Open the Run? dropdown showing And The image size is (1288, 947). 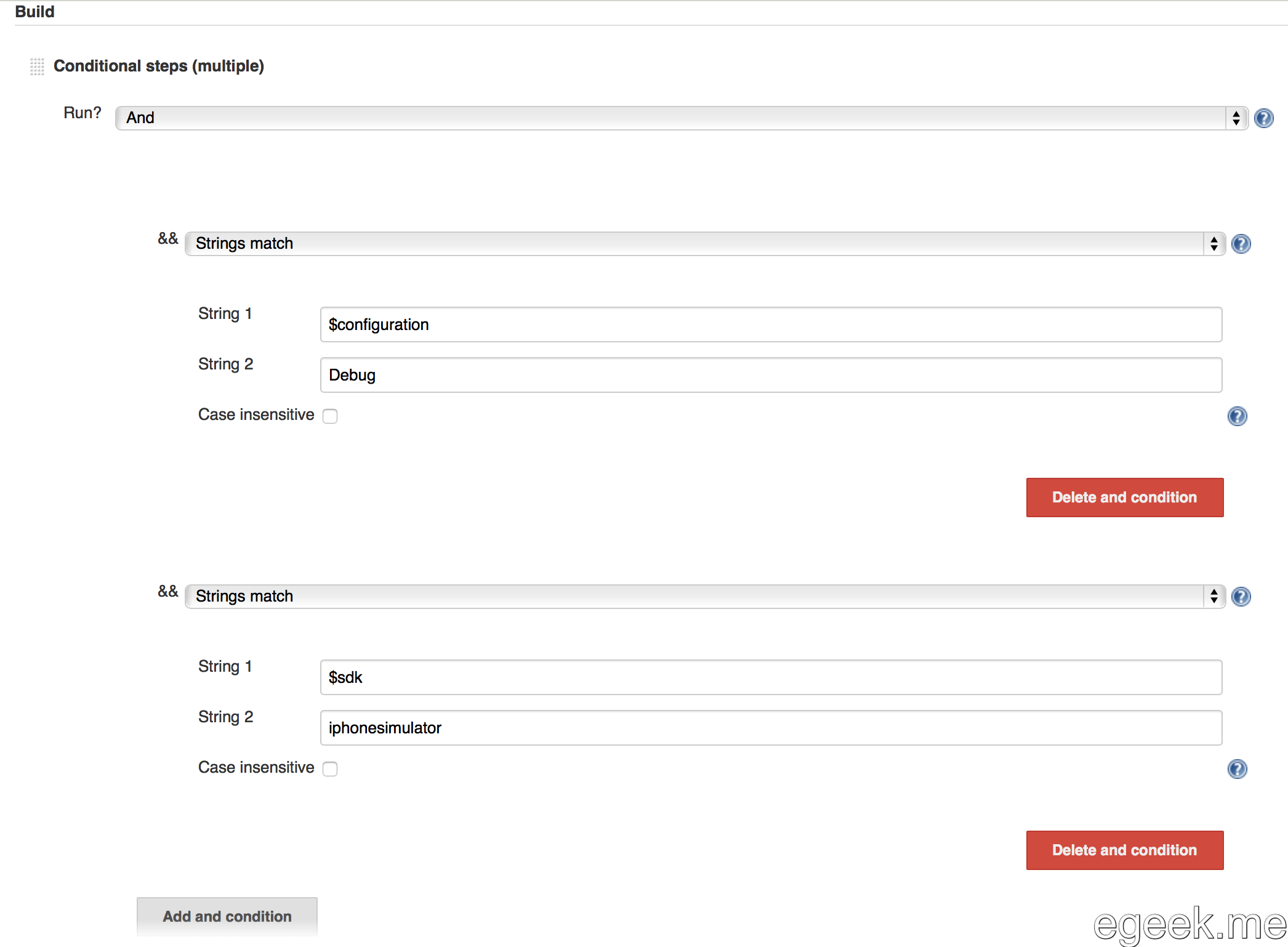(681, 118)
